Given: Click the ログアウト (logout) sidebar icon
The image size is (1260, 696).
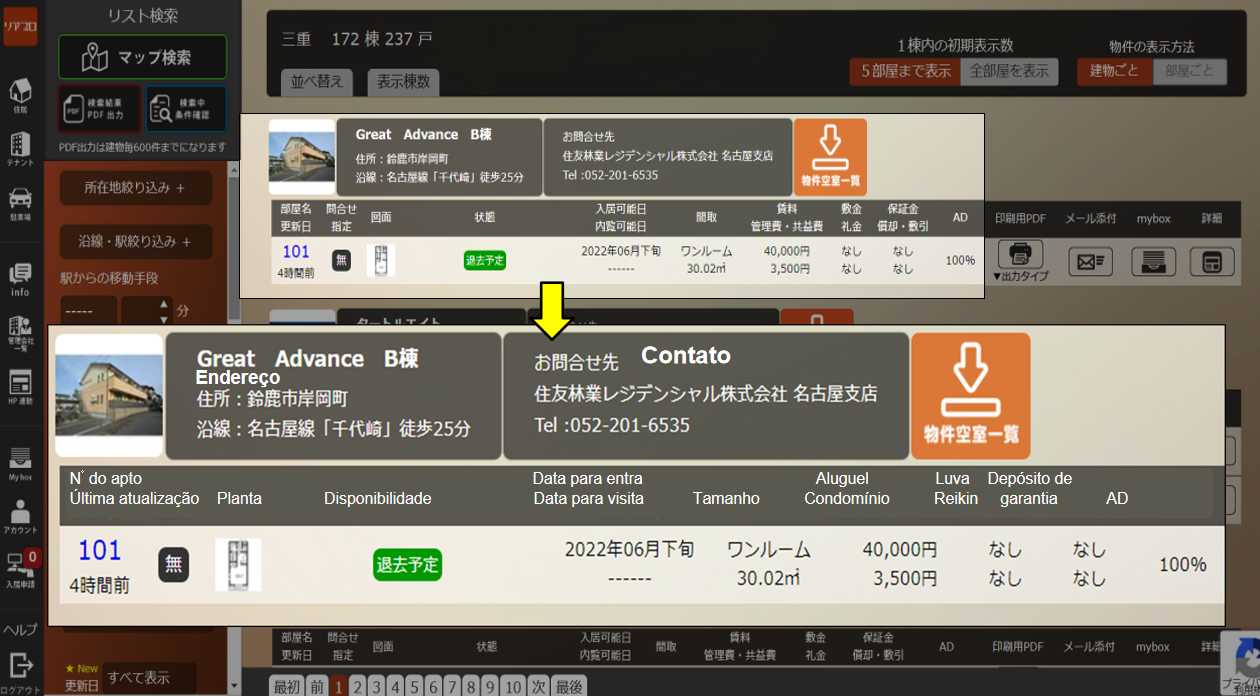Looking at the screenshot, I should [x=20, y=670].
